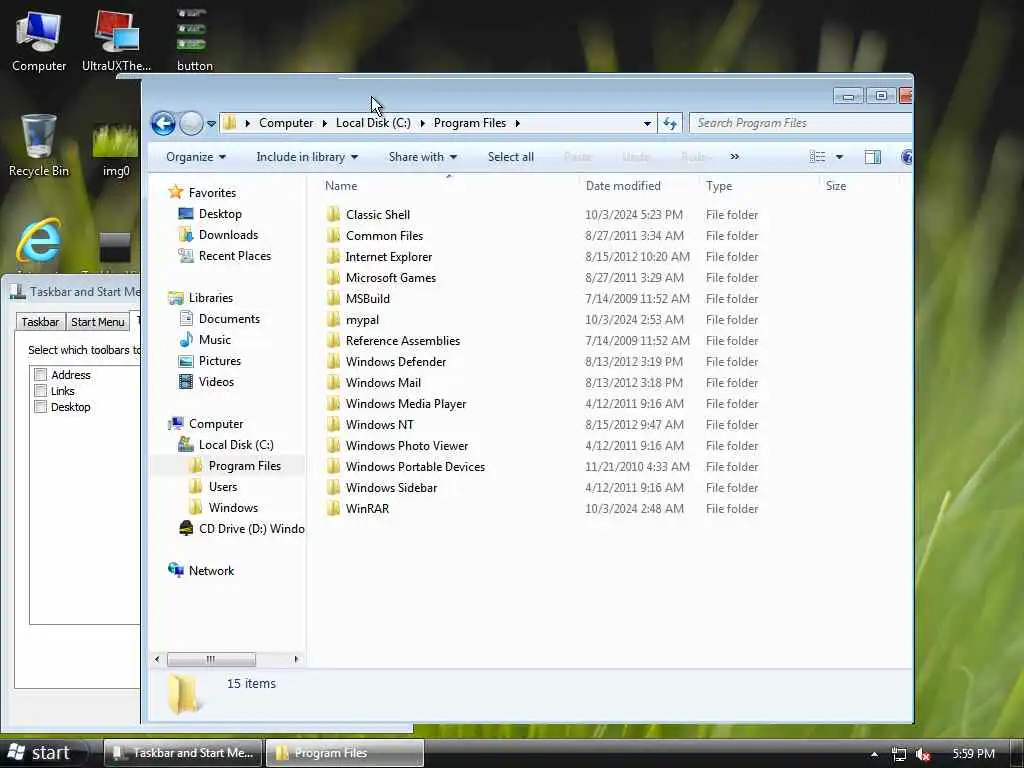1024x768 pixels.
Task: Click the Select all toolbar button
Action: (x=511, y=157)
